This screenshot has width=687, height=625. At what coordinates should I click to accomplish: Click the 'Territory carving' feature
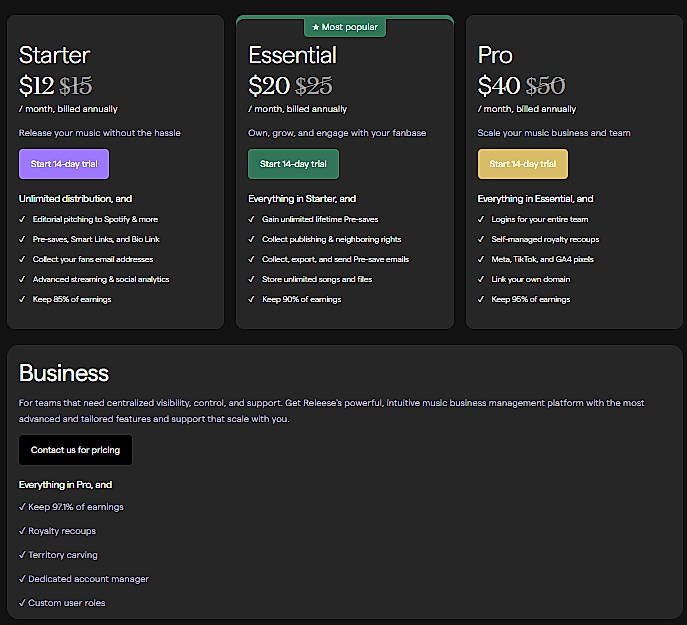click(x=63, y=555)
